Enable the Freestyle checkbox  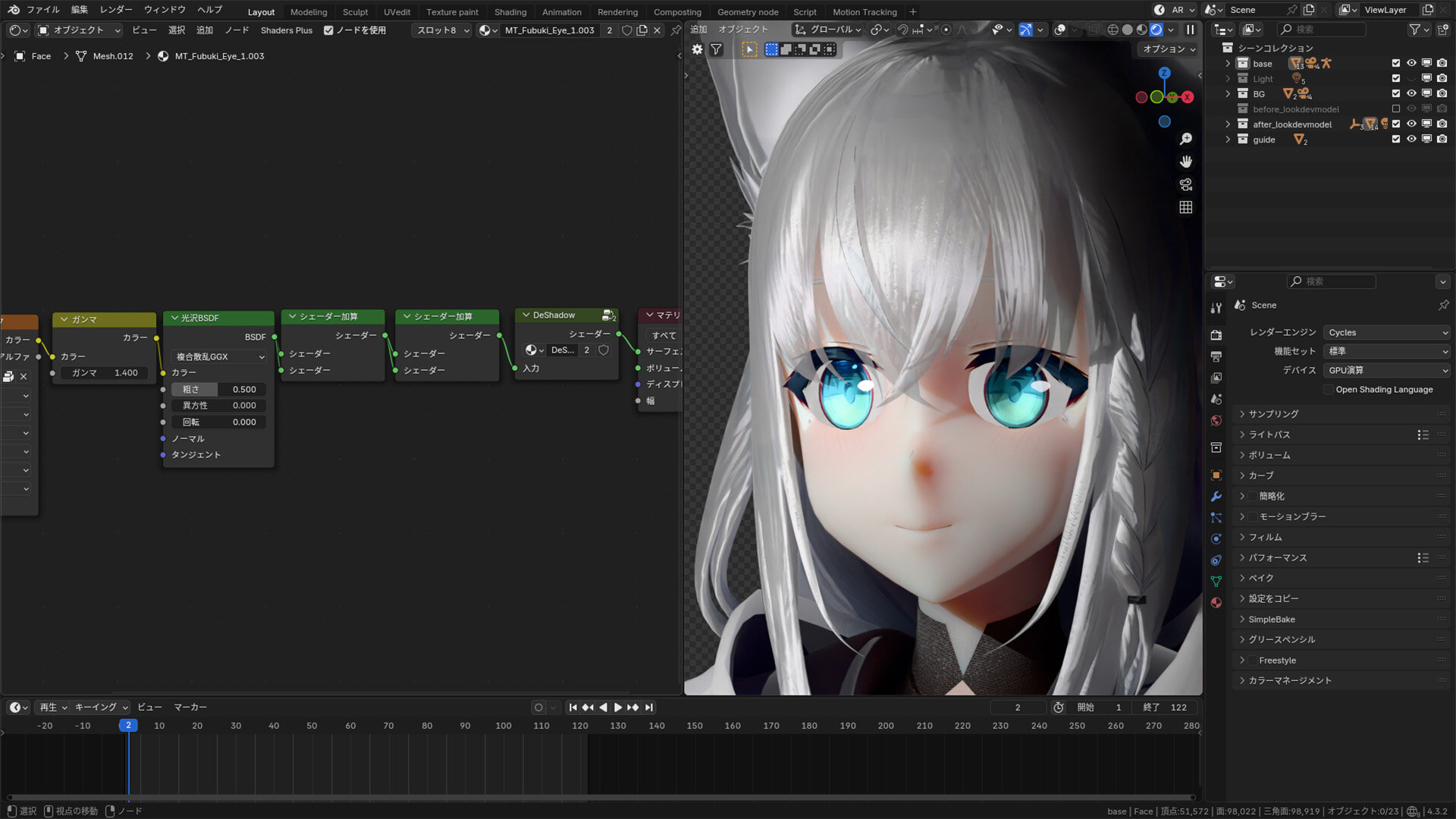pyautogui.click(x=1252, y=661)
